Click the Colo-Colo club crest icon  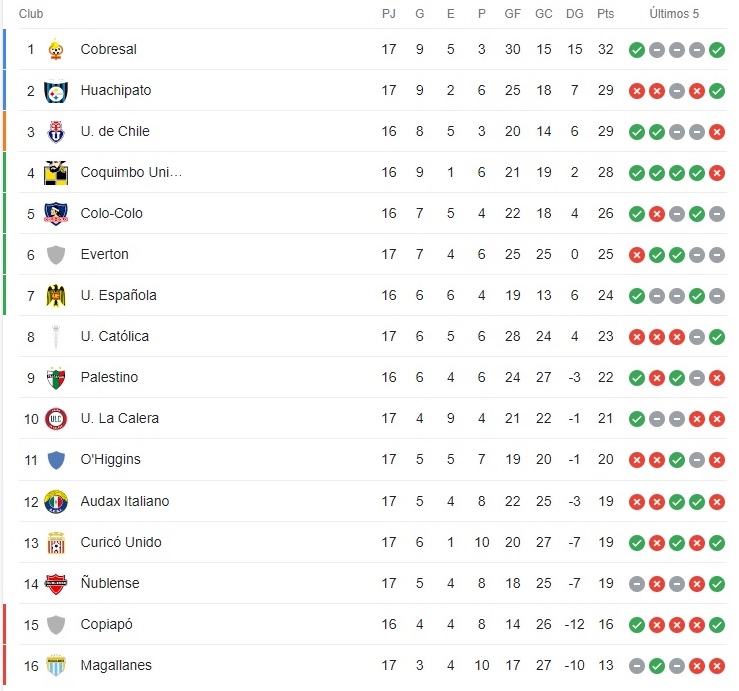point(56,213)
